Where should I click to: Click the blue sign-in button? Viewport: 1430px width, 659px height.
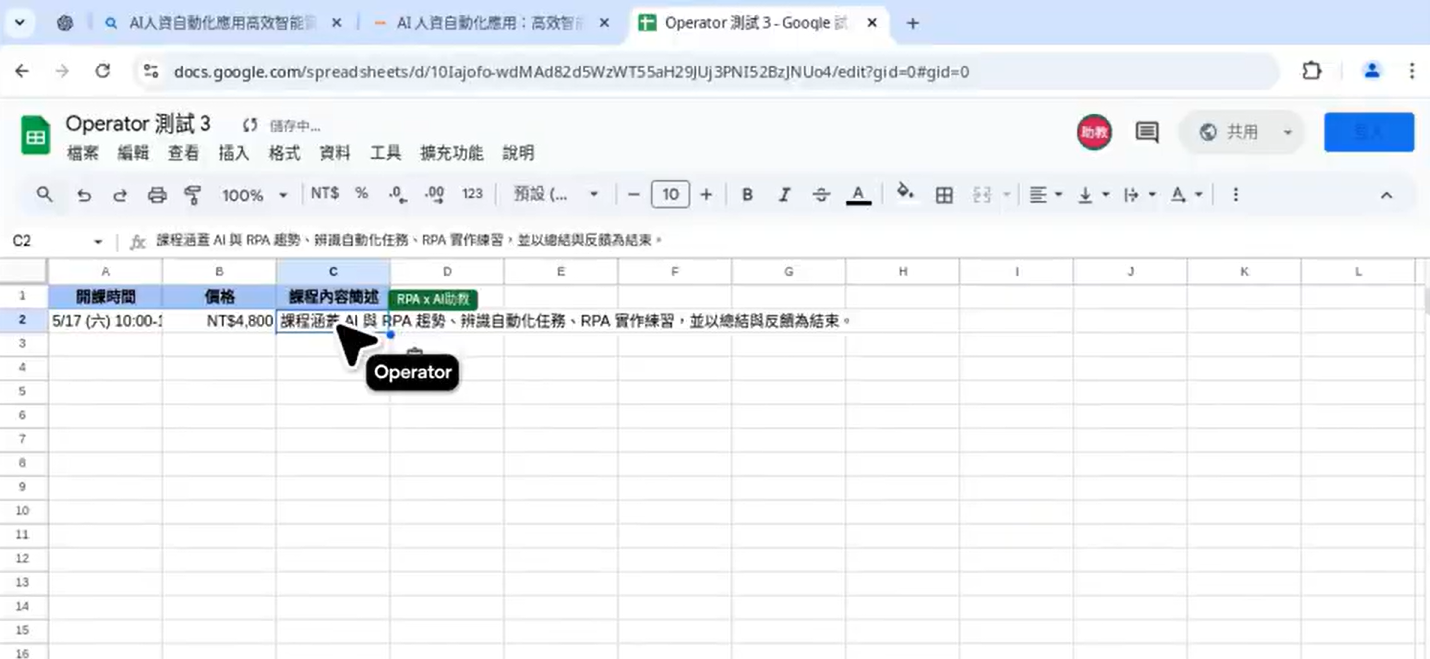(x=1369, y=132)
